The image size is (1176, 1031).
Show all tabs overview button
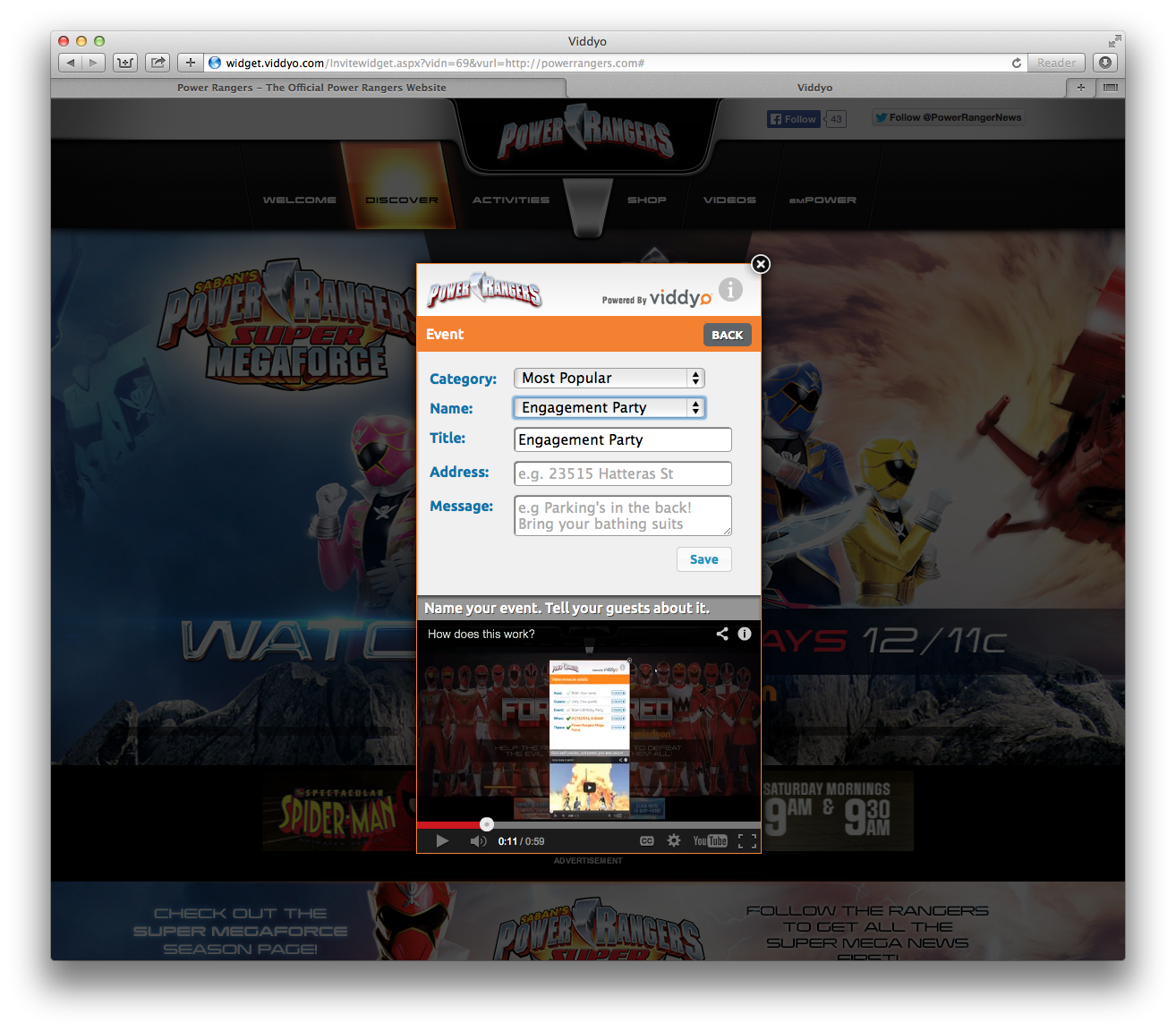pyautogui.click(x=1110, y=88)
